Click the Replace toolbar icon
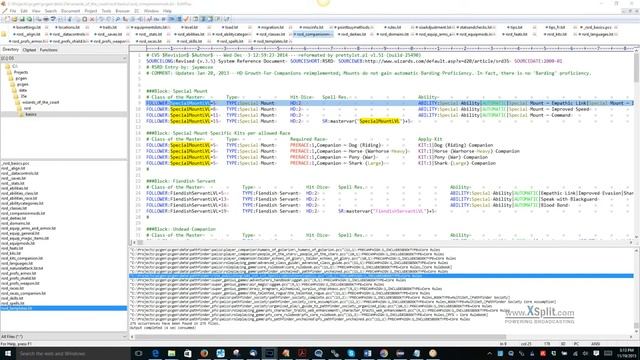The width and height of the screenshot is (640, 360). coord(125,19)
